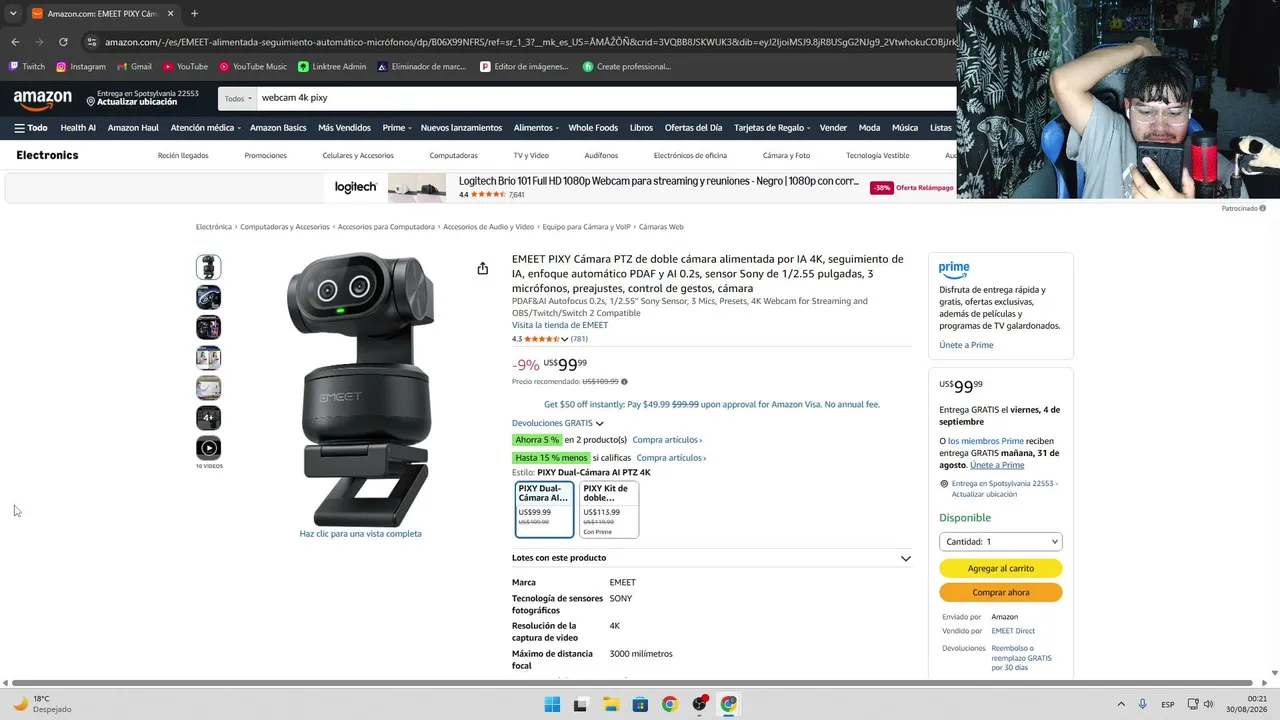Go back to the previous browser page

click(x=15, y=42)
